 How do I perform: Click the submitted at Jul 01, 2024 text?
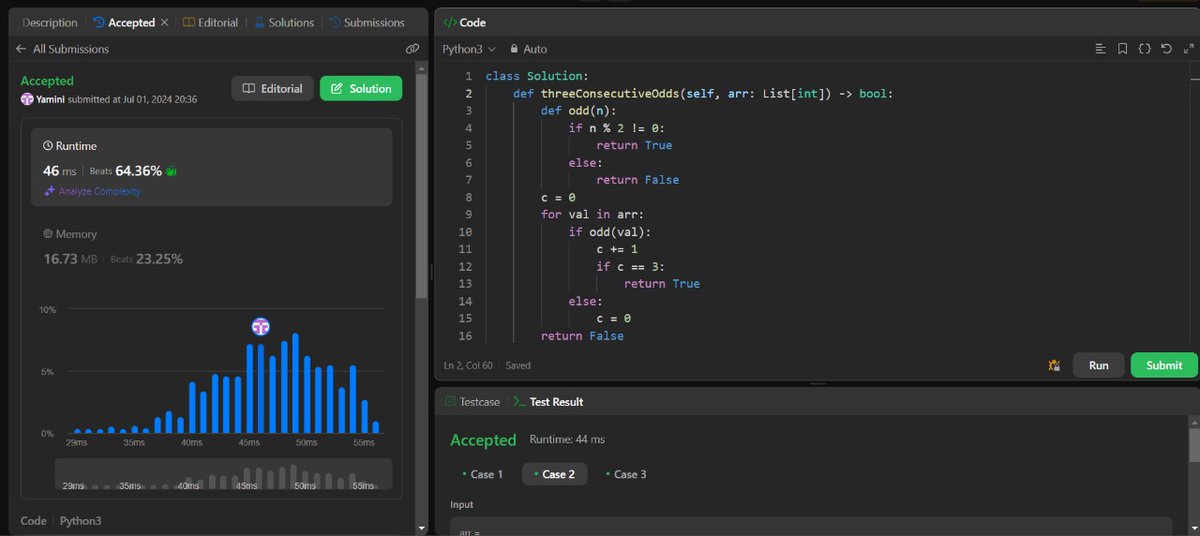click(x=131, y=99)
